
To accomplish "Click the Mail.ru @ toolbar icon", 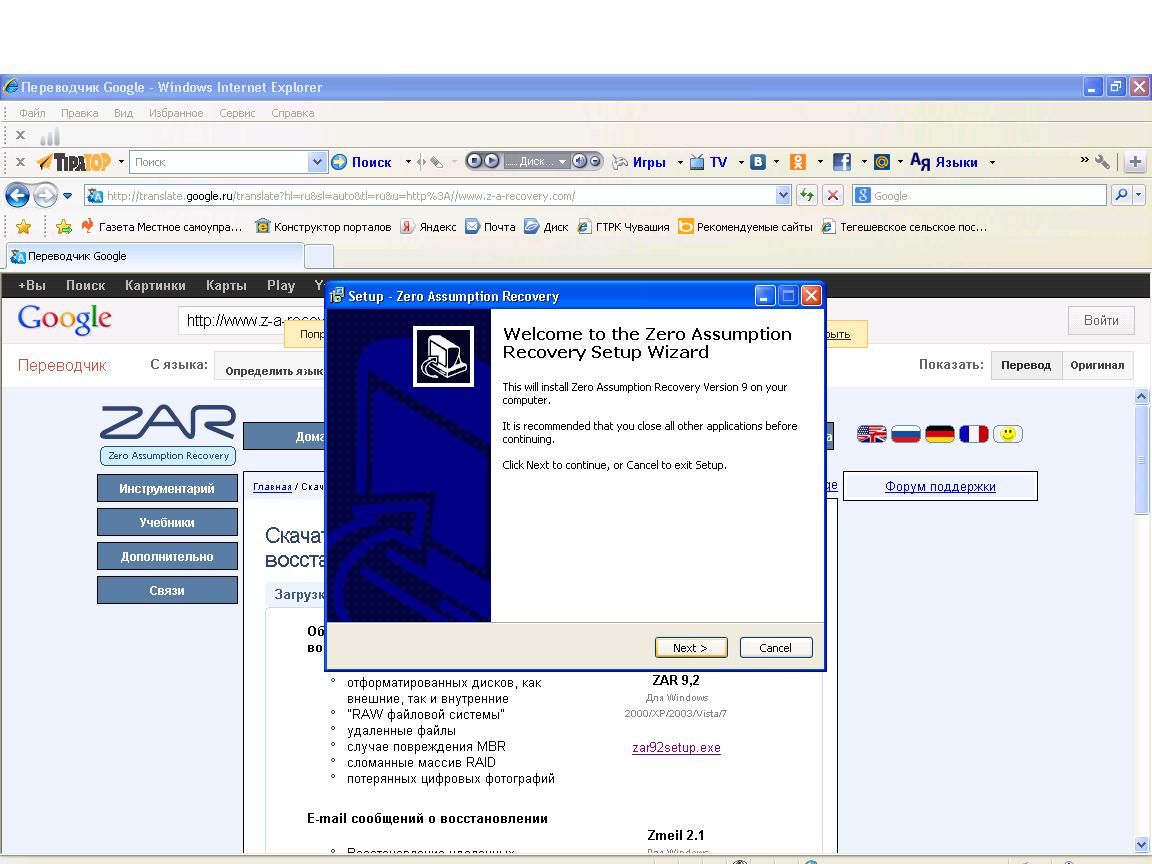I will (882, 162).
